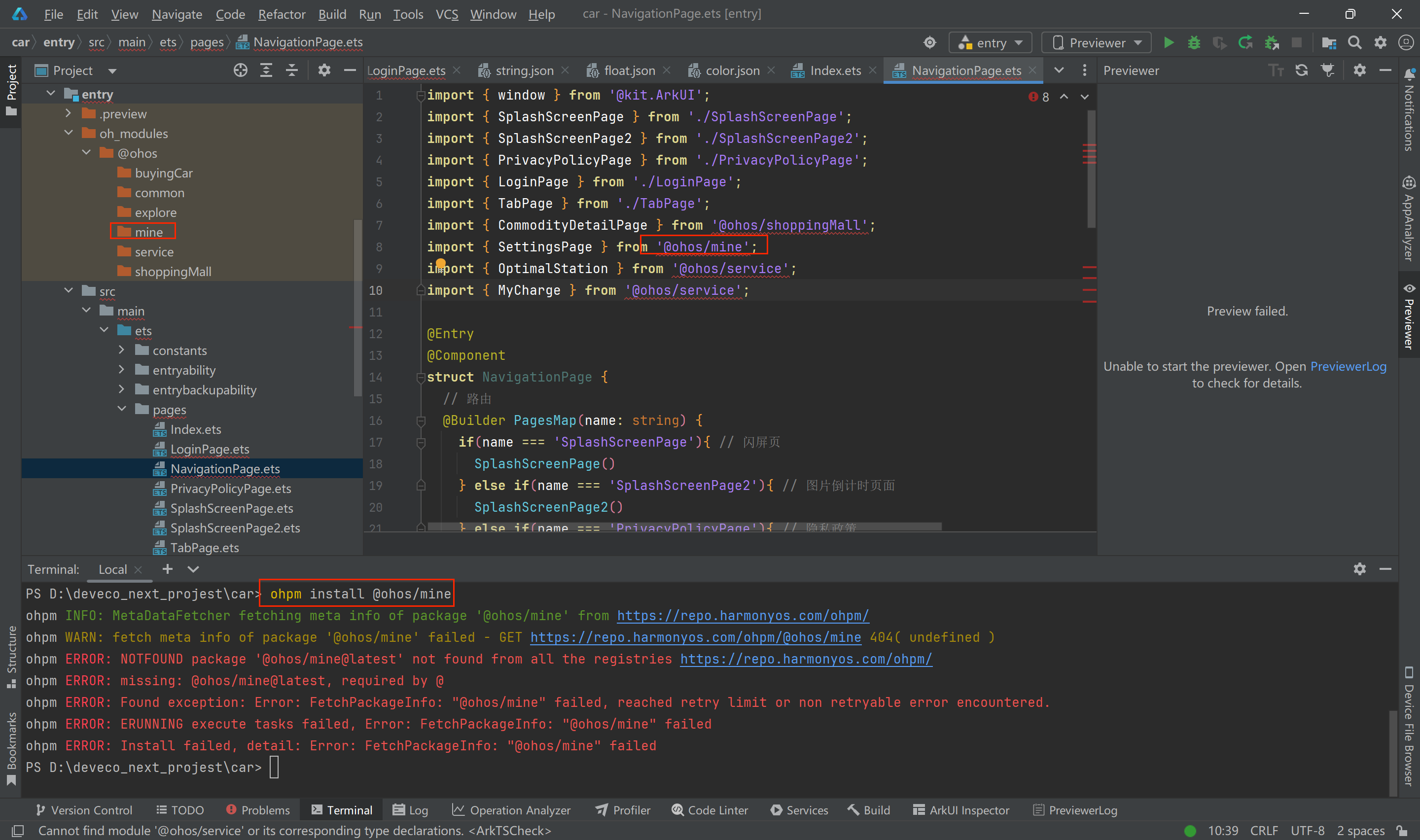Image resolution: width=1420 pixels, height=840 pixels.
Task: Go to previous highlighted error arrow
Action: point(1064,97)
